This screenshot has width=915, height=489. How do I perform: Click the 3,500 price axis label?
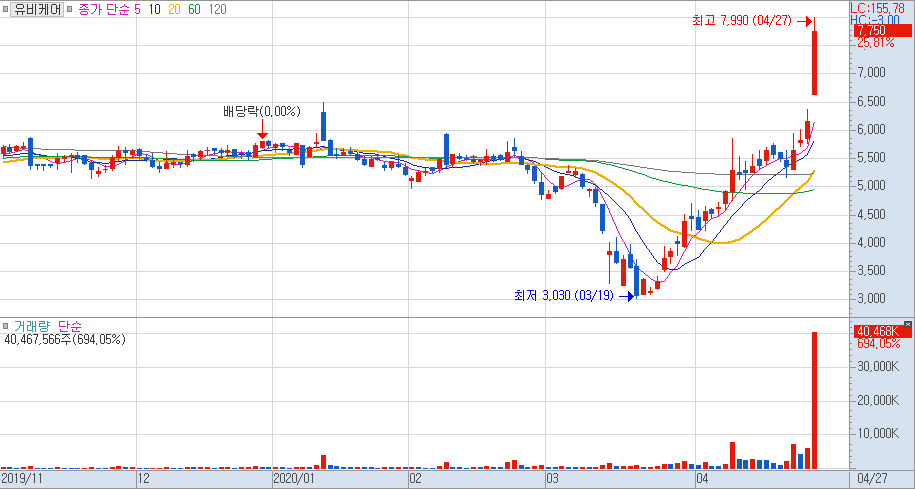[x=871, y=270]
